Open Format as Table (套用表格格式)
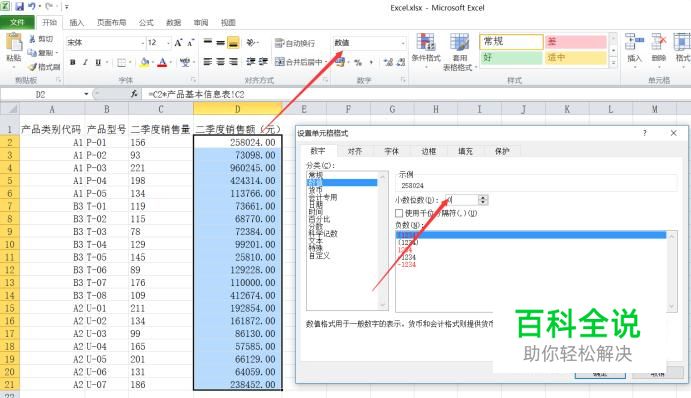The height and width of the screenshot is (398, 691). (x=459, y=52)
